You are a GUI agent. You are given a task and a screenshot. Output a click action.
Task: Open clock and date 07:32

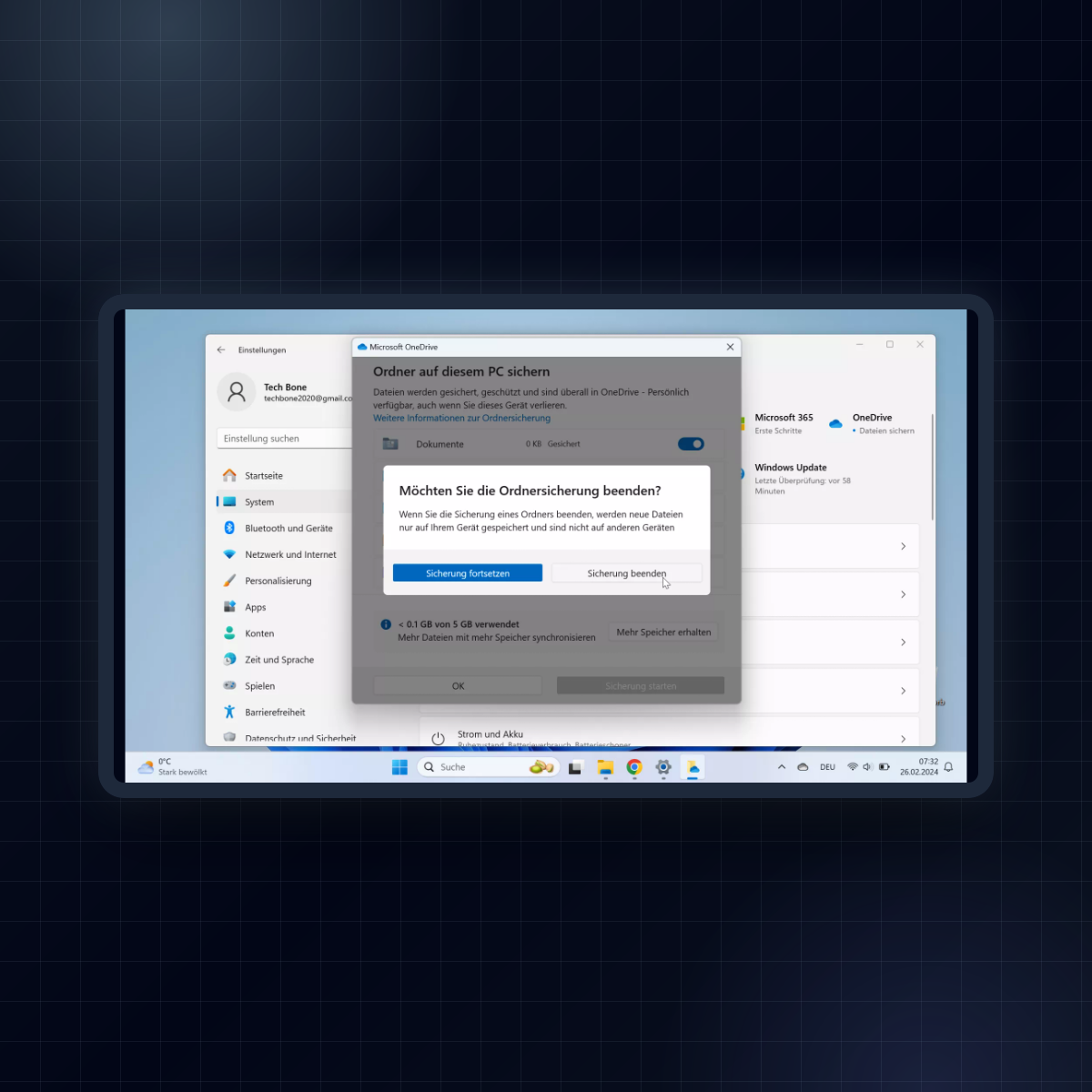919,767
